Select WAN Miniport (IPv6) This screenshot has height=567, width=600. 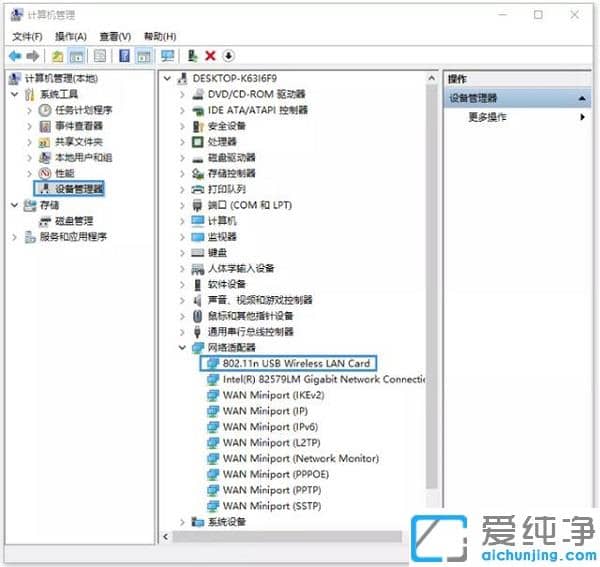point(270,427)
